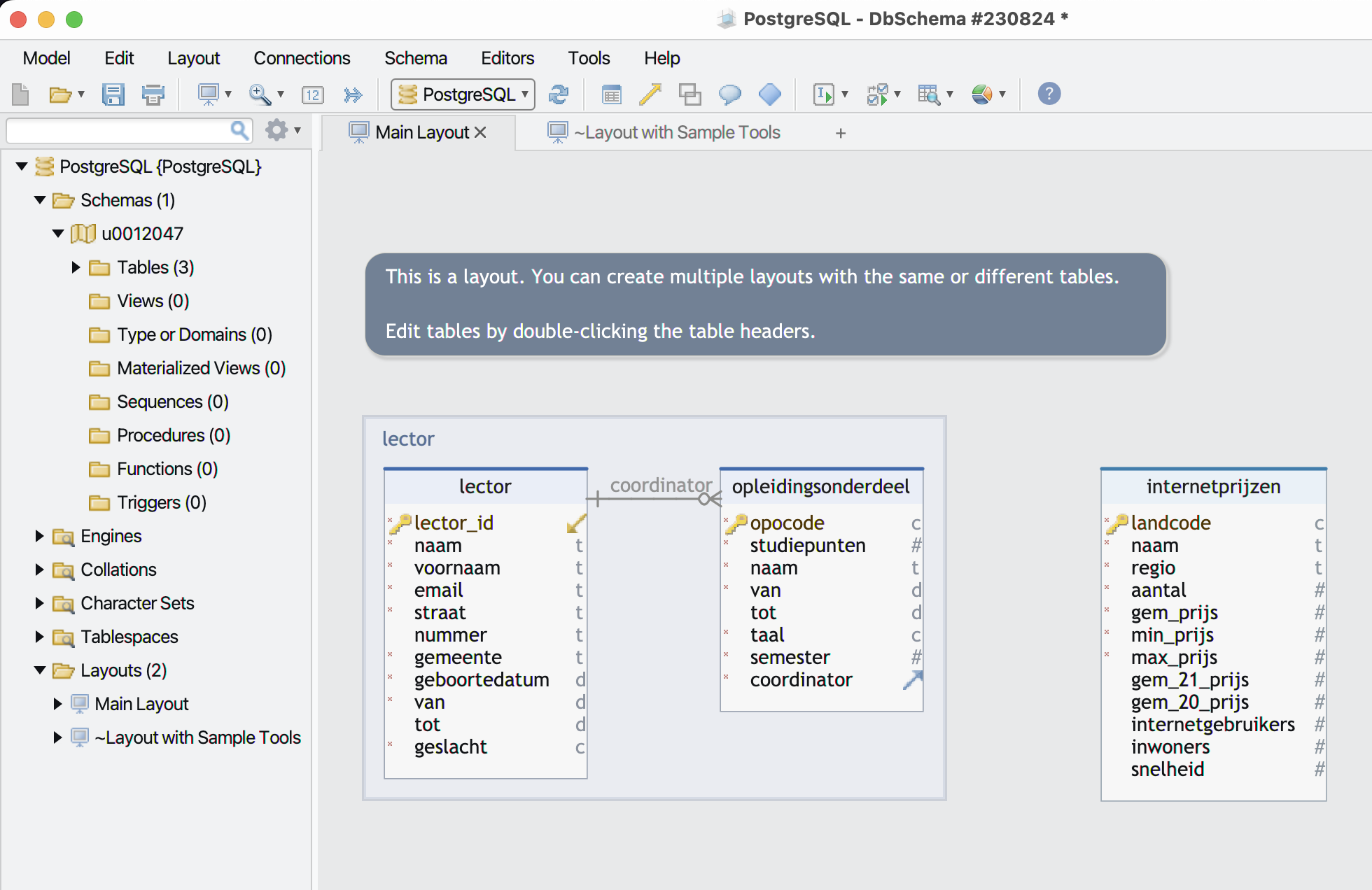Click the new blank project icon
Viewport: 1372px width, 890px height.
(20, 94)
